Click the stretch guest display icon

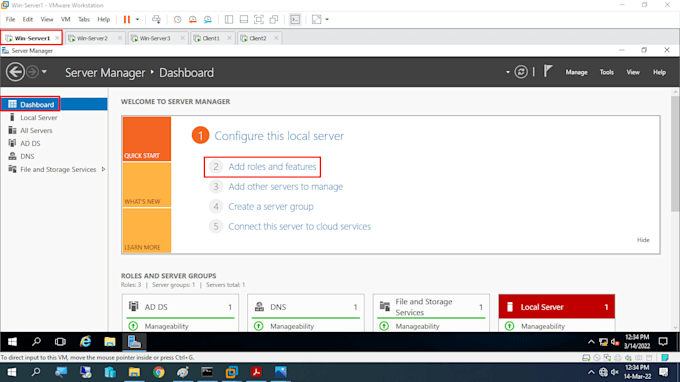click(x=317, y=20)
